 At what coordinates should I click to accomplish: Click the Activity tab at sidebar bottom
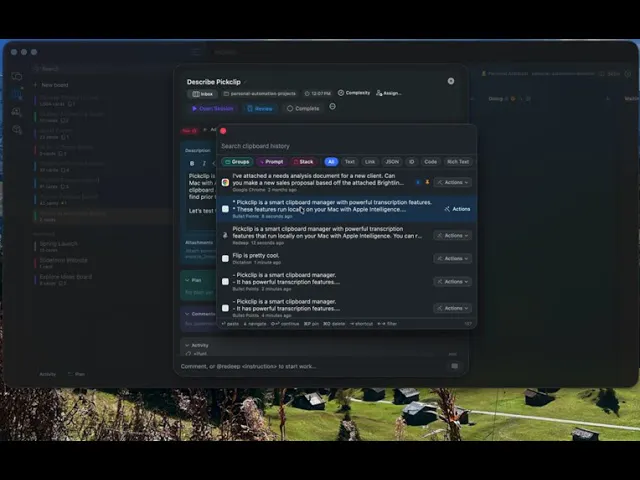click(x=47, y=374)
